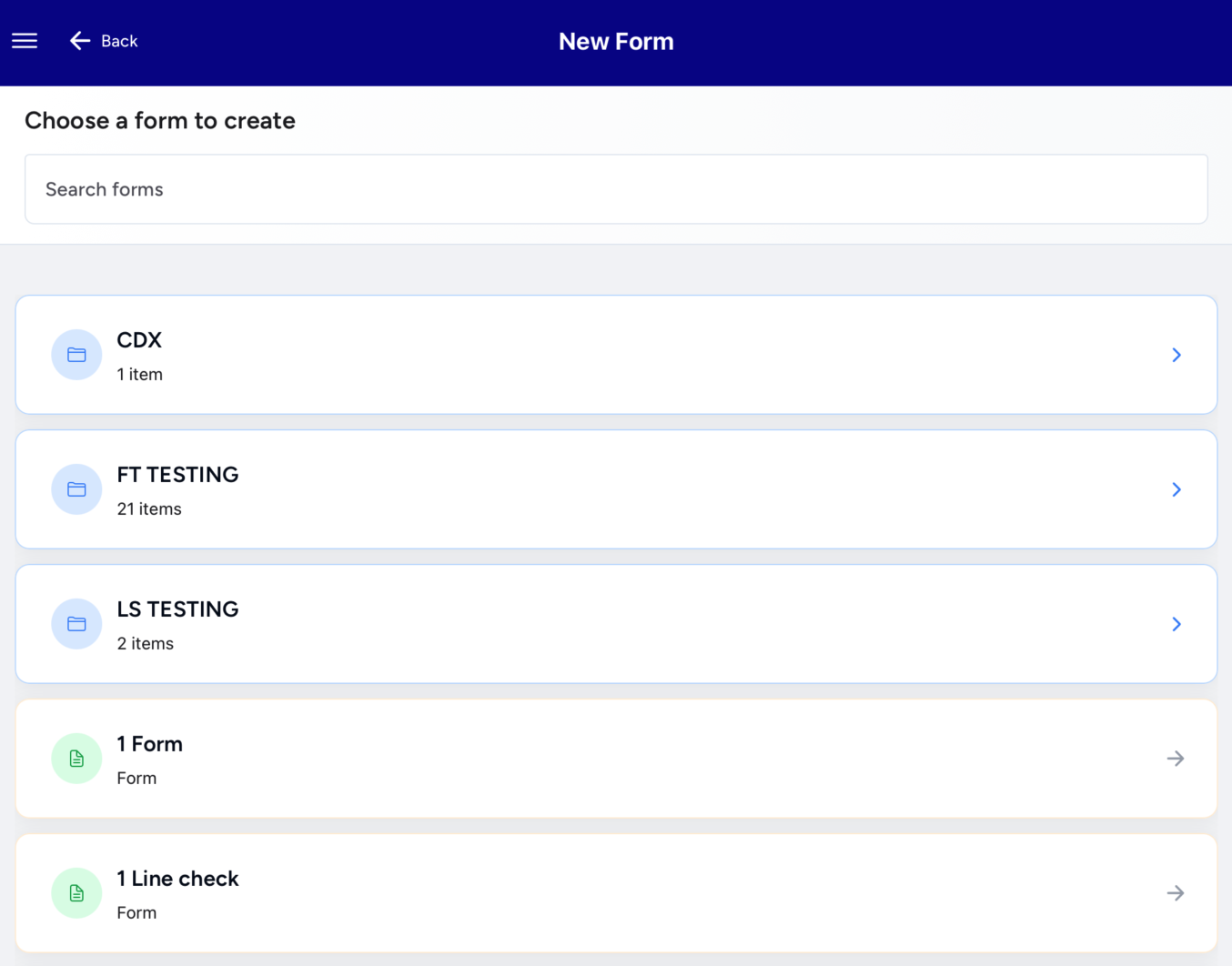This screenshot has width=1232, height=966.
Task: Click the 21 items subtitle text
Action: pos(149,509)
